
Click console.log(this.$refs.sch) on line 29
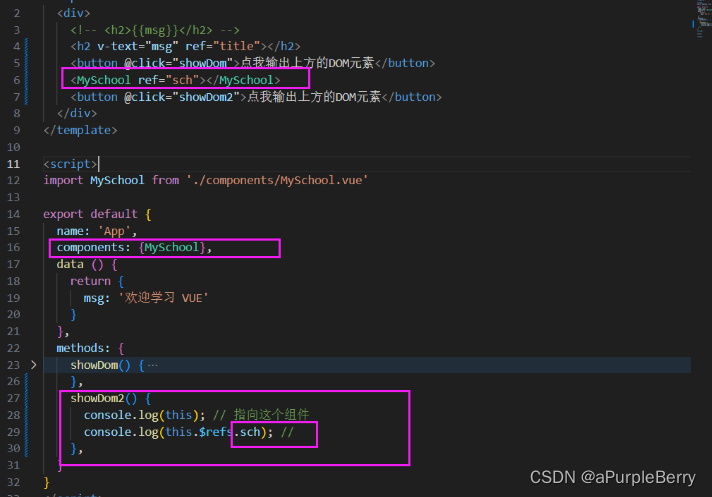point(178,432)
